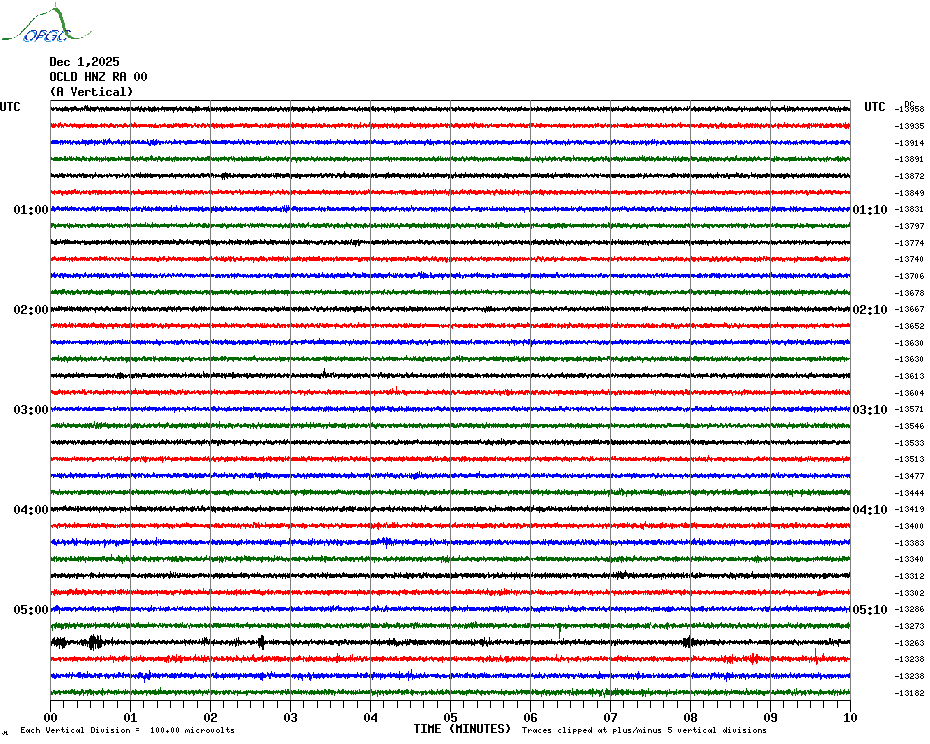Click the "06" minute axis label

click(530, 718)
